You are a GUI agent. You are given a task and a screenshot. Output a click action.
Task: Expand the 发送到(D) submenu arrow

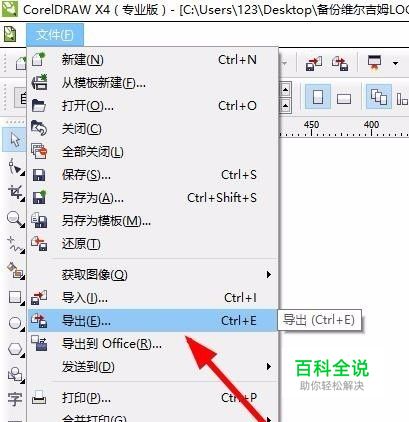pos(269,367)
